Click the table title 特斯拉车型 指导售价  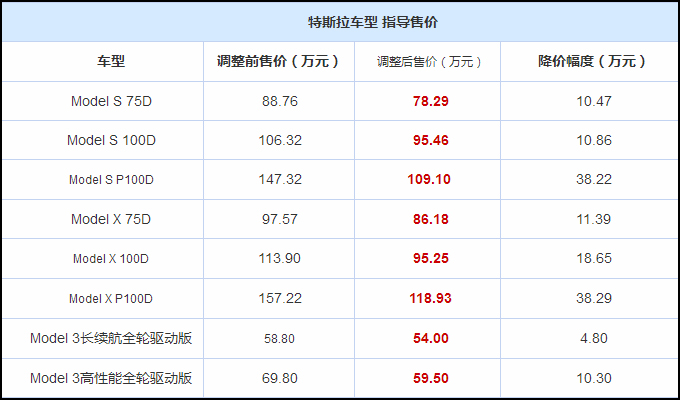coord(373,22)
